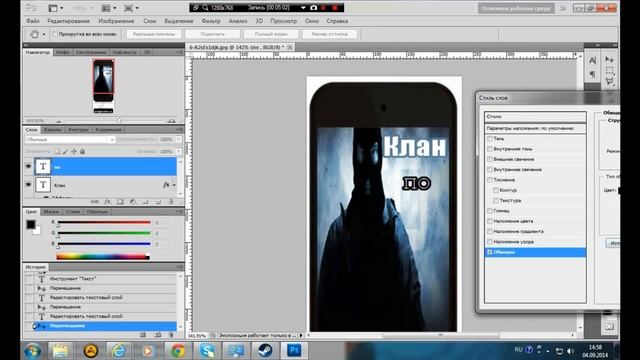The image size is (640, 360).
Task: Click the lock all padlock icon
Action: 82,151
